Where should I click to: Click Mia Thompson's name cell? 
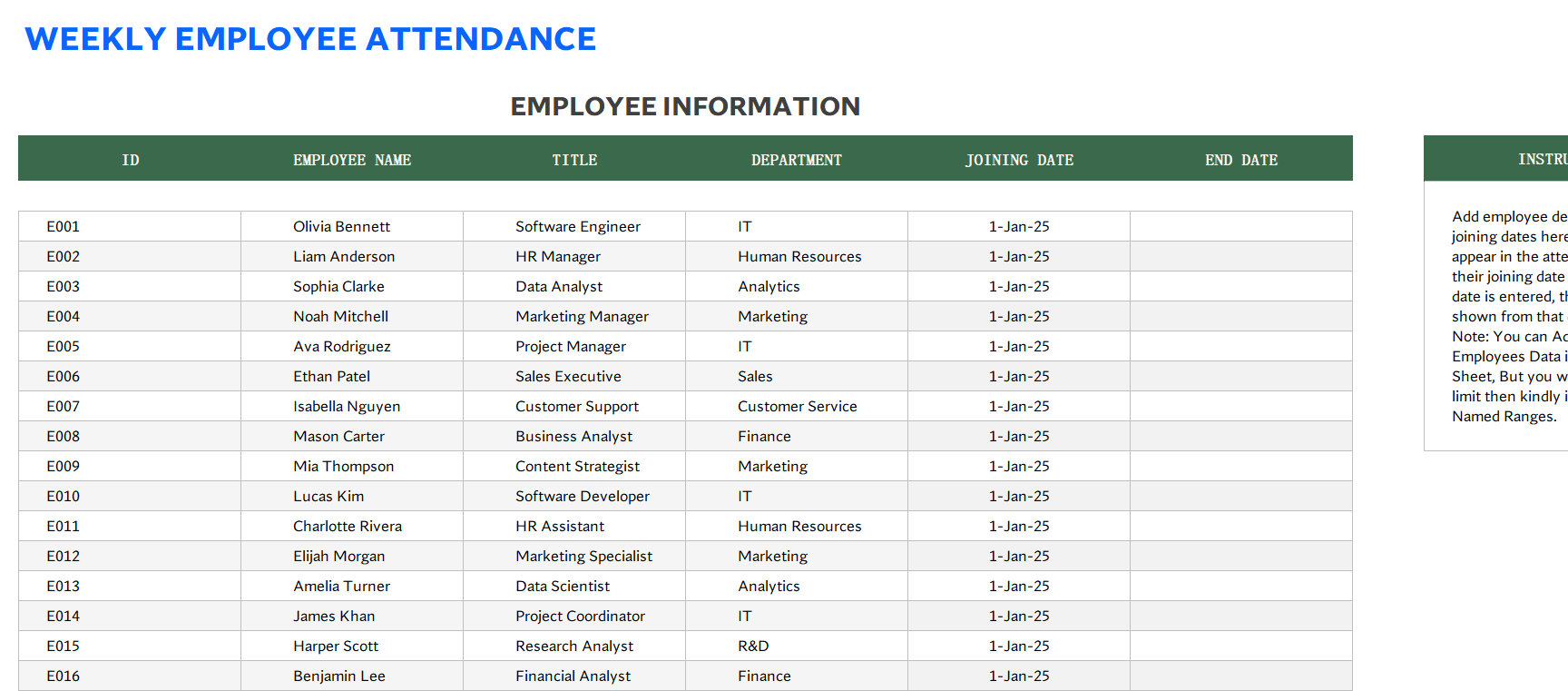point(352,466)
